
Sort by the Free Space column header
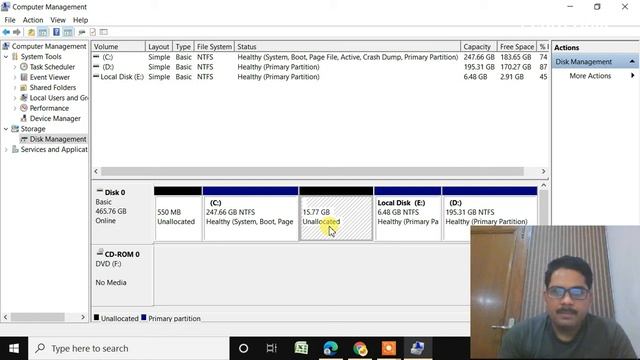point(516,47)
